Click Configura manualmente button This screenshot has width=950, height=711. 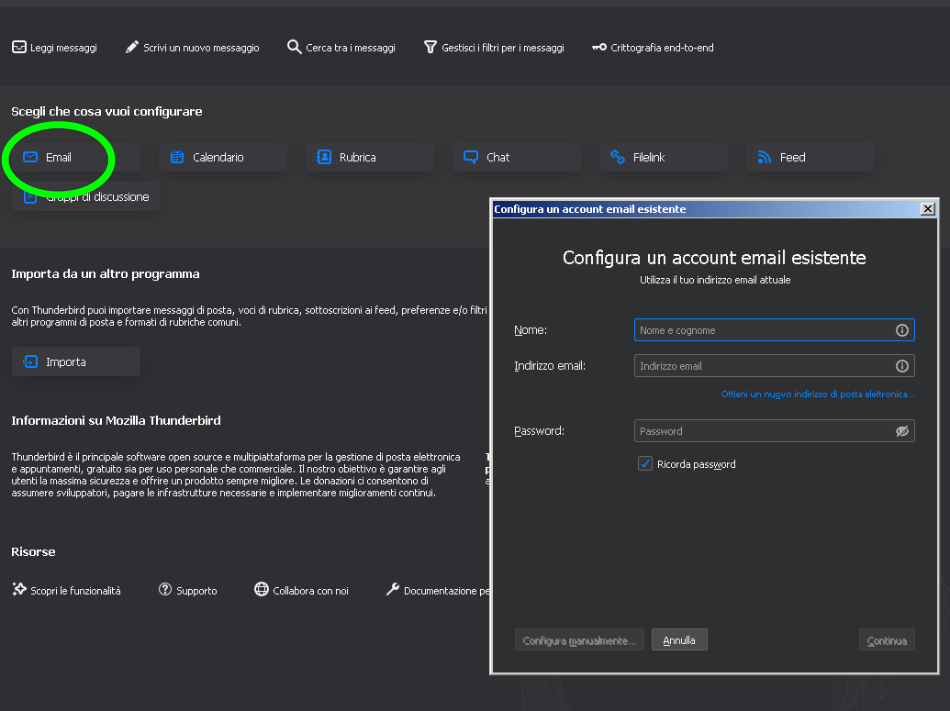579,640
